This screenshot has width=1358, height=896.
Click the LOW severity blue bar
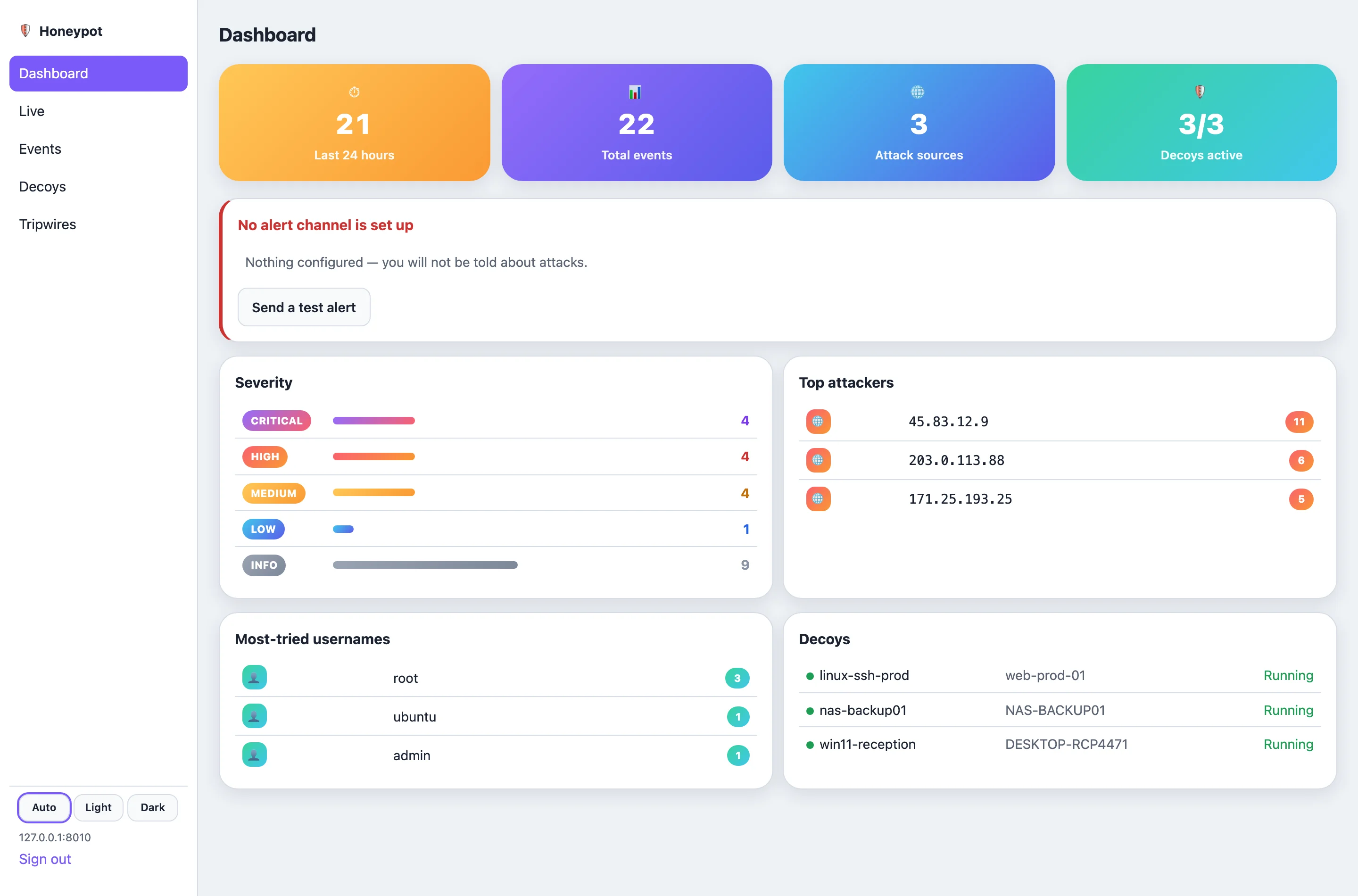(x=343, y=529)
